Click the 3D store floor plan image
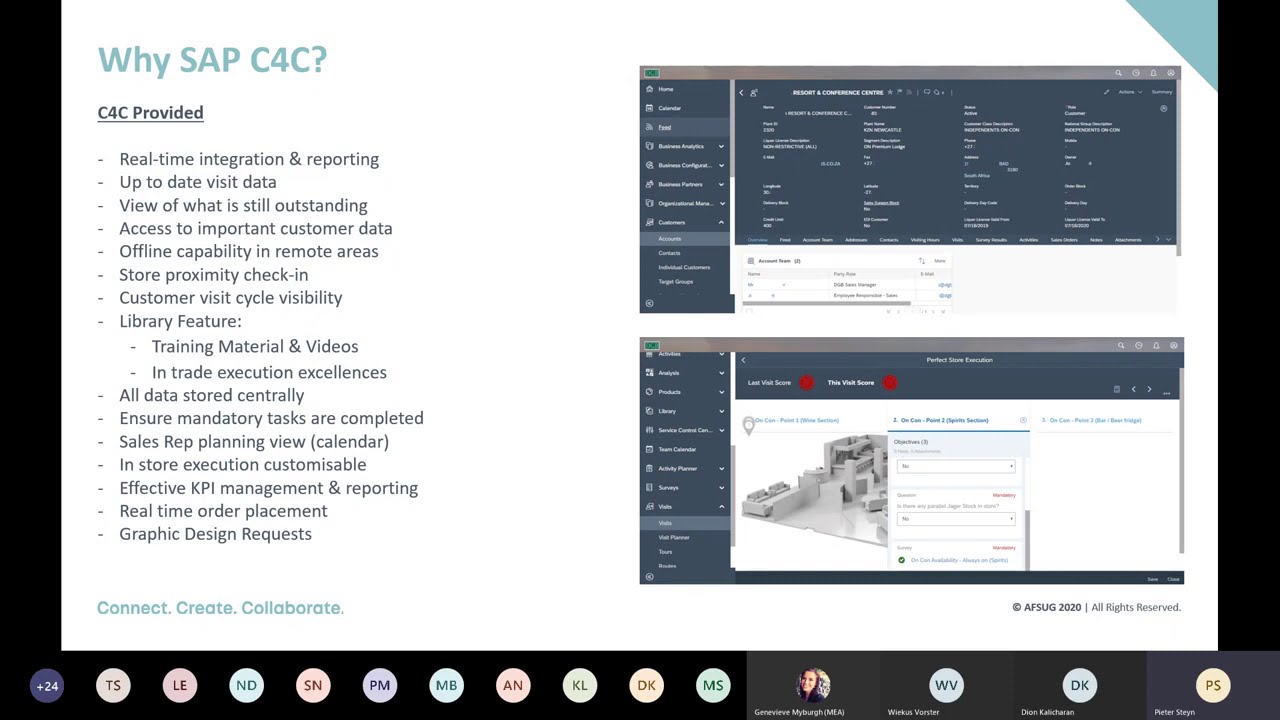The height and width of the screenshot is (720, 1280). (x=812, y=492)
